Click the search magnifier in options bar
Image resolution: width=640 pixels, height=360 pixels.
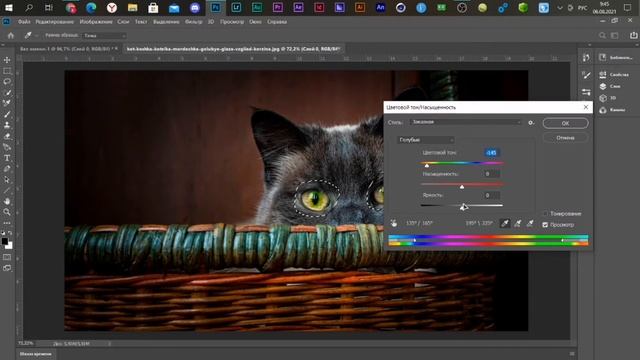tap(602, 36)
